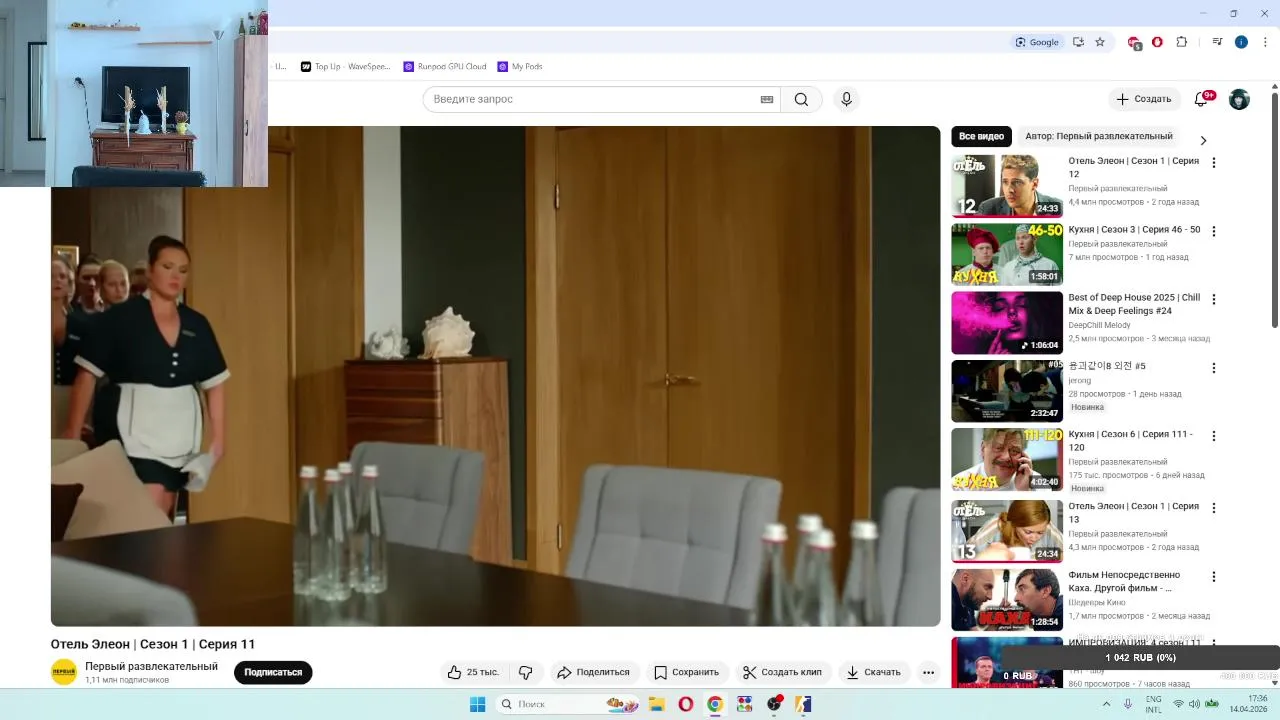Open Chrome three-dot menu
The width and height of the screenshot is (1280, 720).
coord(1265,42)
